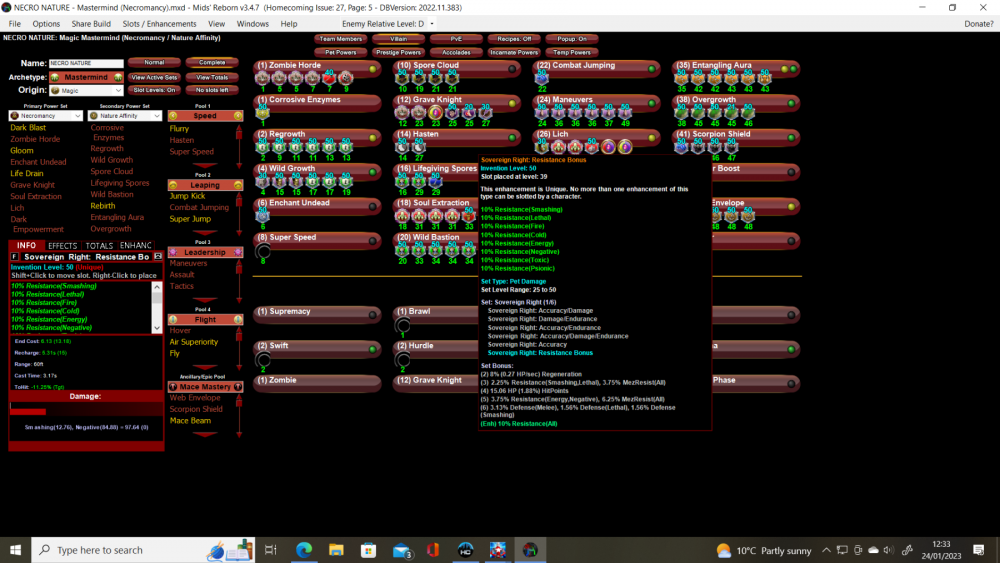
Task: Click Regrowth's slot placed at level 2
Action: (262, 147)
